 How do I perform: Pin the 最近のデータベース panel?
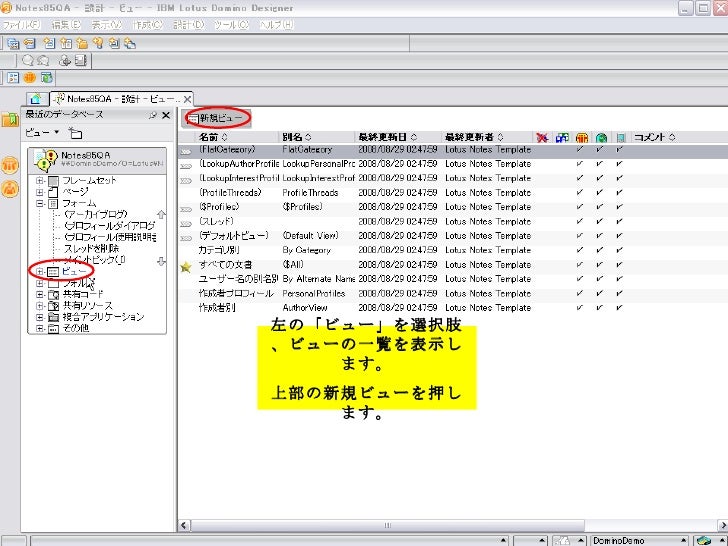point(153,115)
